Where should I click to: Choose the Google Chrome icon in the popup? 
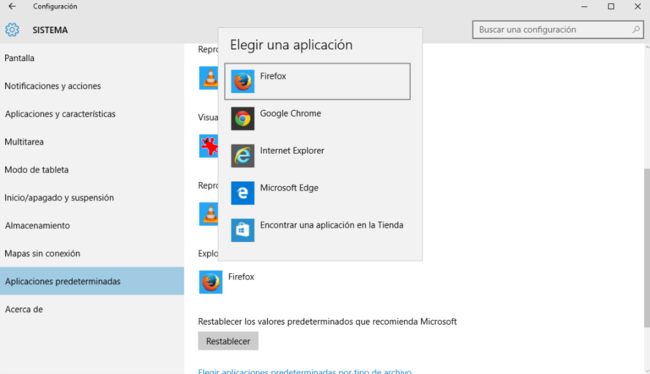point(243,119)
